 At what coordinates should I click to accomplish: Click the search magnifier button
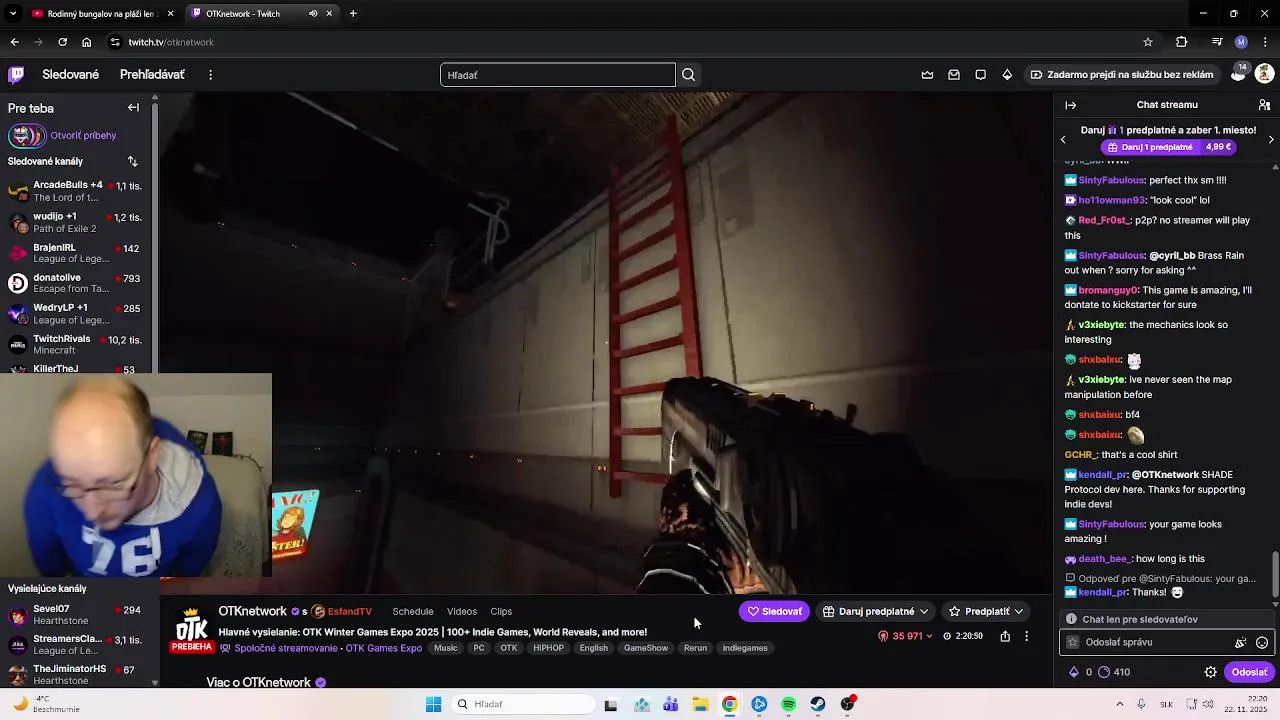(x=688, y=75)
